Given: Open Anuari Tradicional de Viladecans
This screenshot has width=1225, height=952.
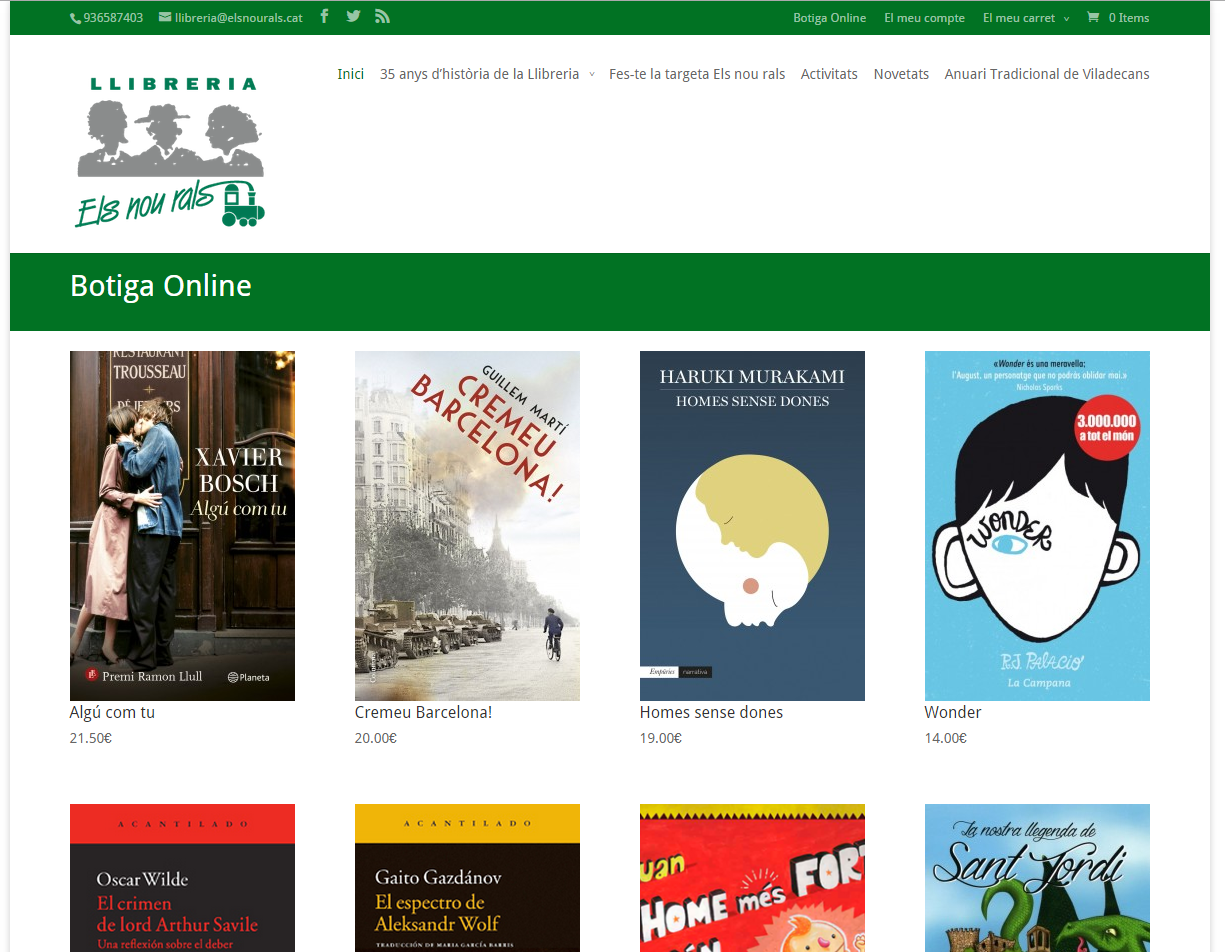Looking at the screenshot, I should click(x=1047, y=74).
